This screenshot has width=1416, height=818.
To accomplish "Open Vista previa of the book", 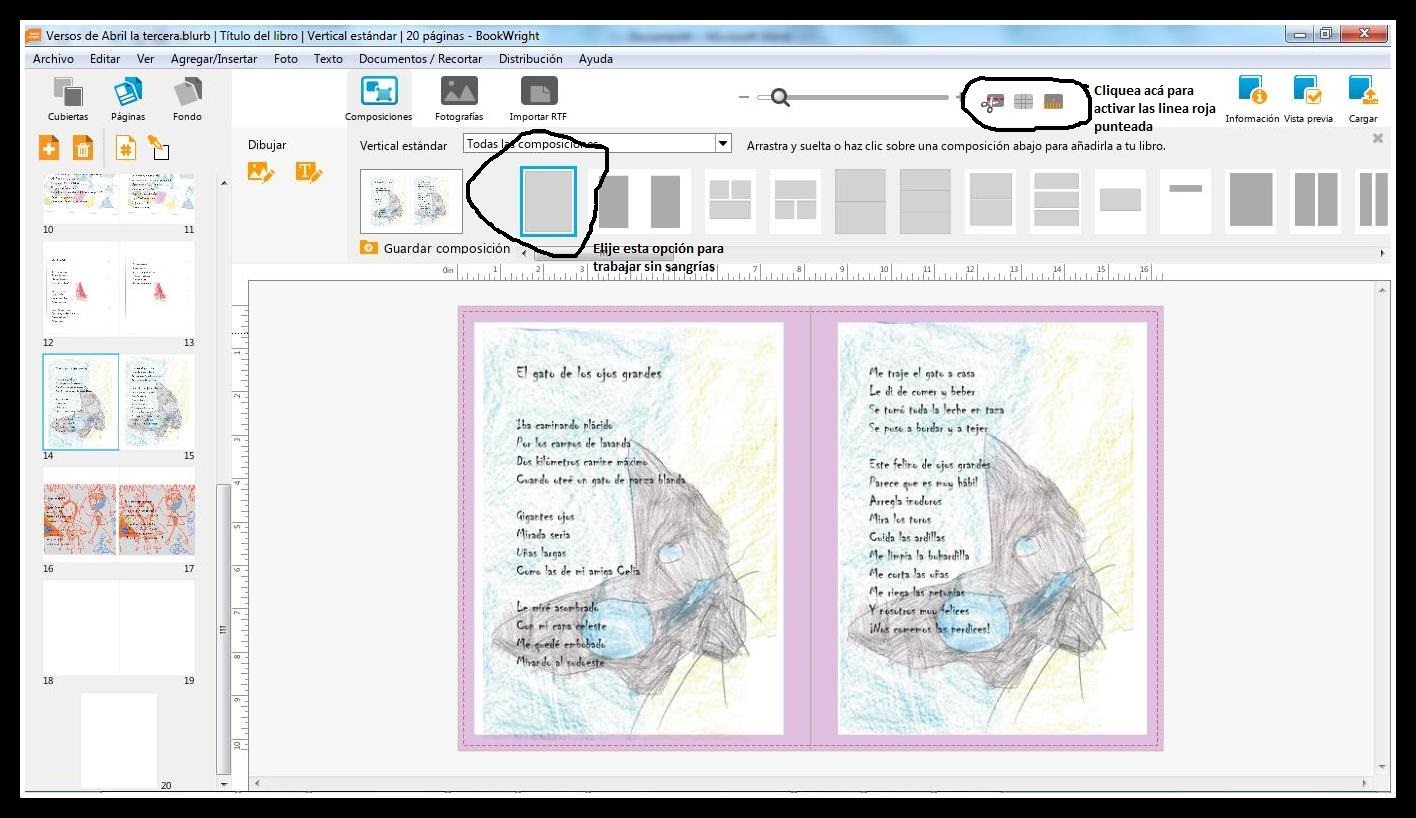I will [1308, 99].
